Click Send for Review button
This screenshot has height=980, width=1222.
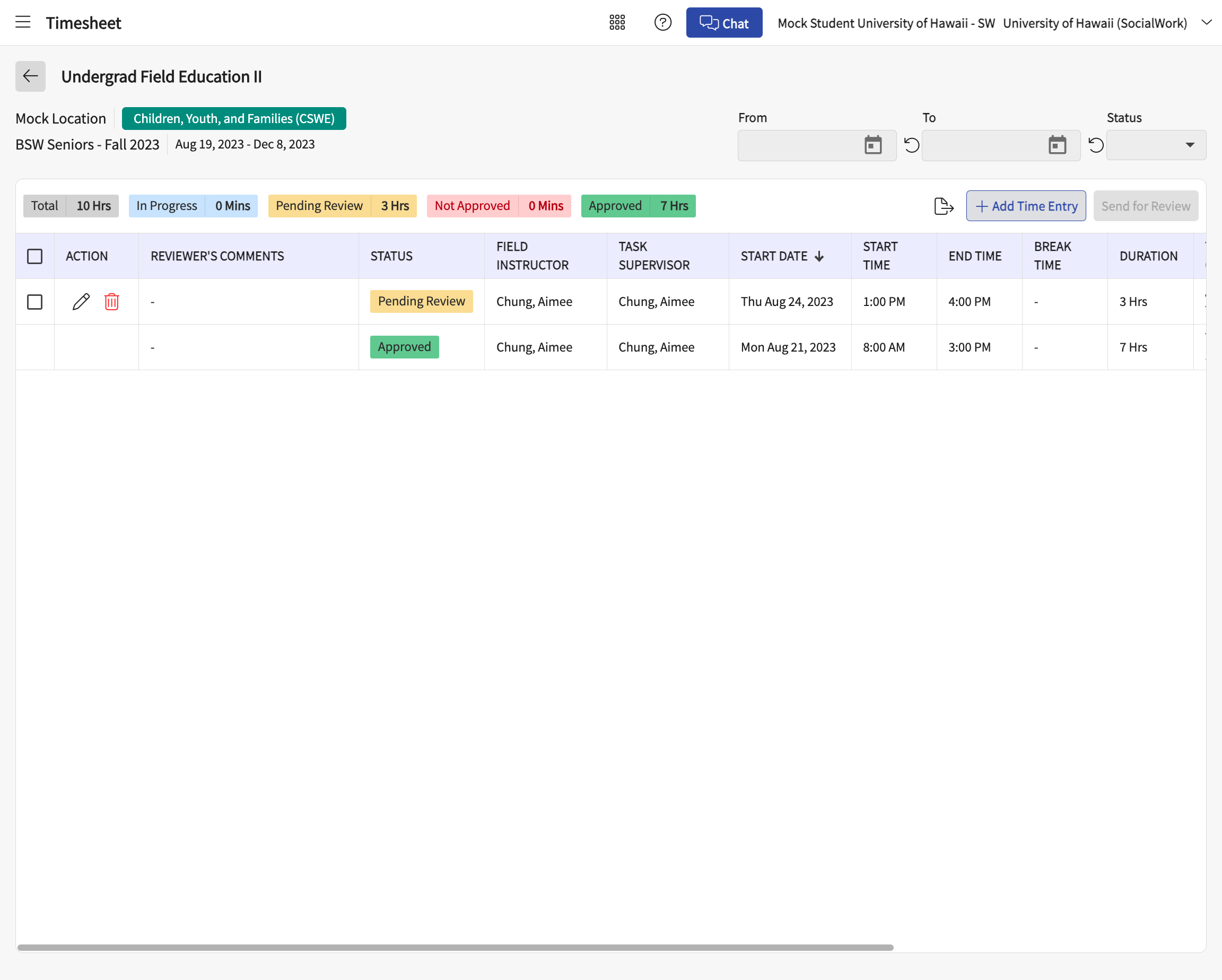pyautogui.click(x=1146, y=206)
